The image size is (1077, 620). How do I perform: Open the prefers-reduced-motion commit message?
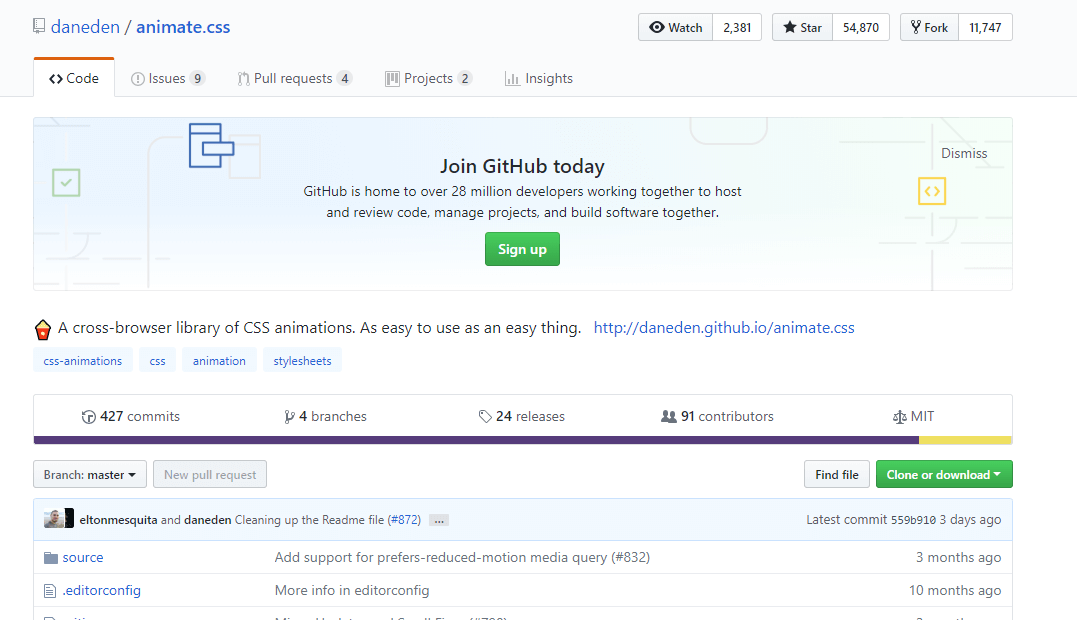(x=462, y=558)
